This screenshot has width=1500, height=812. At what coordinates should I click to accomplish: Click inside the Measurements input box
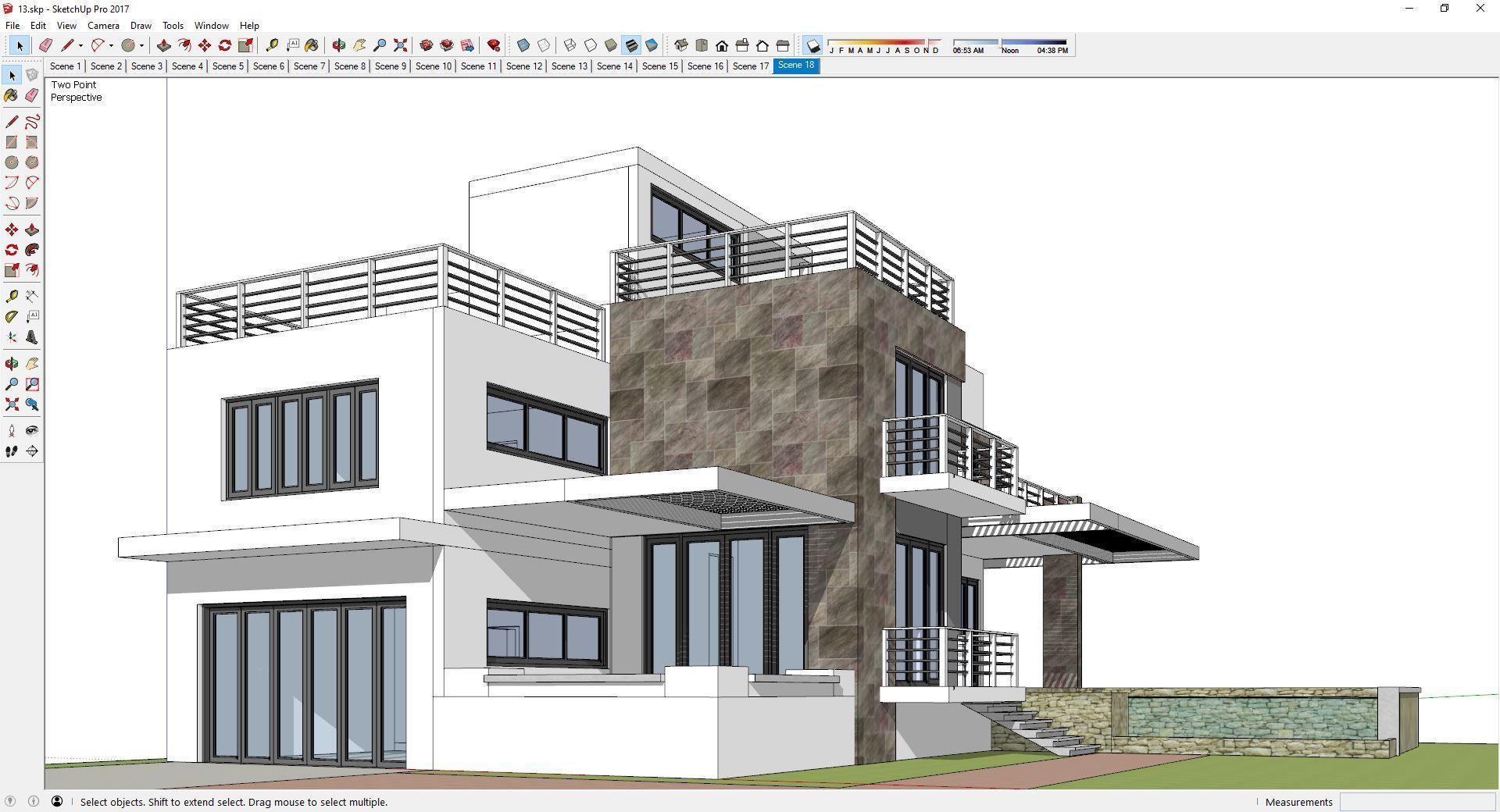tap(1417, 802)
